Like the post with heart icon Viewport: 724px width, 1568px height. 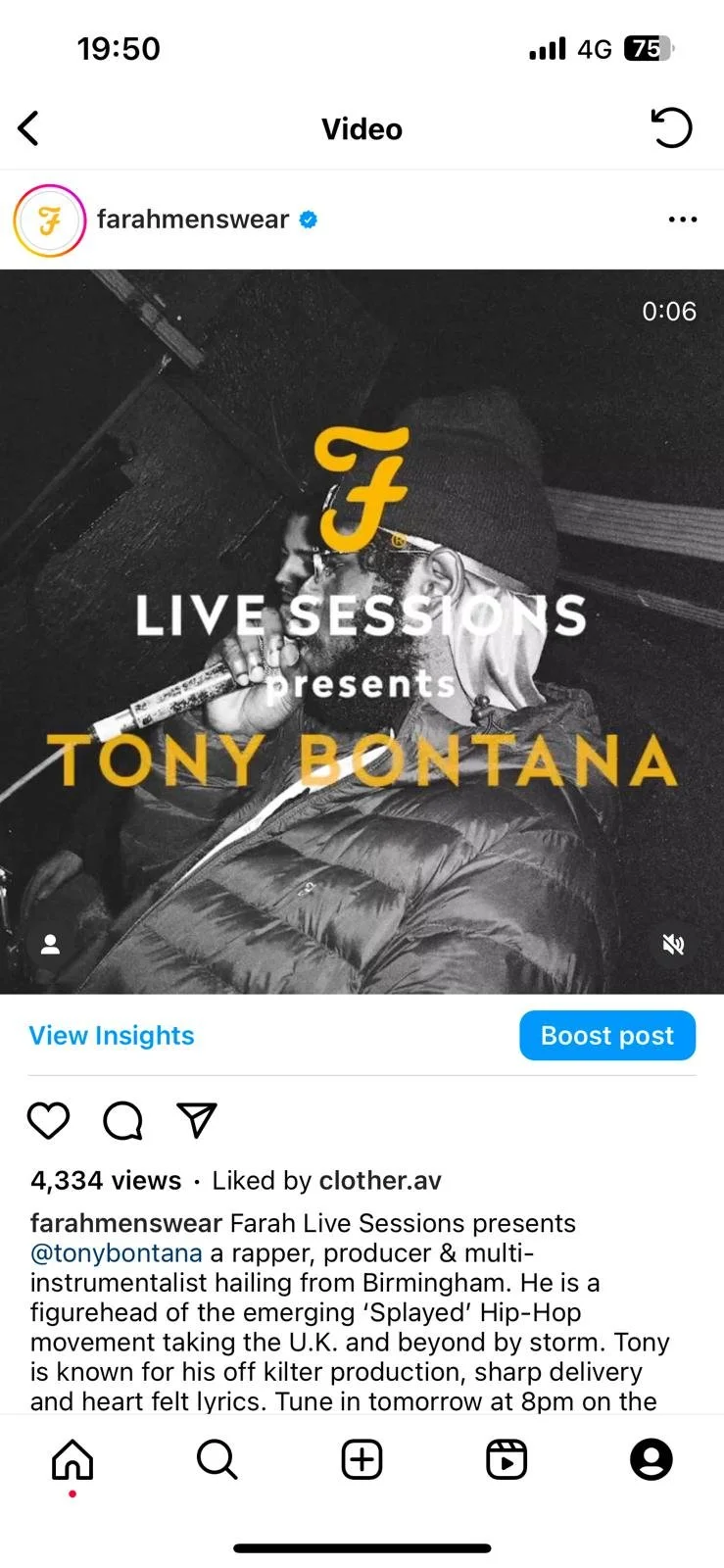[48, 1120]
